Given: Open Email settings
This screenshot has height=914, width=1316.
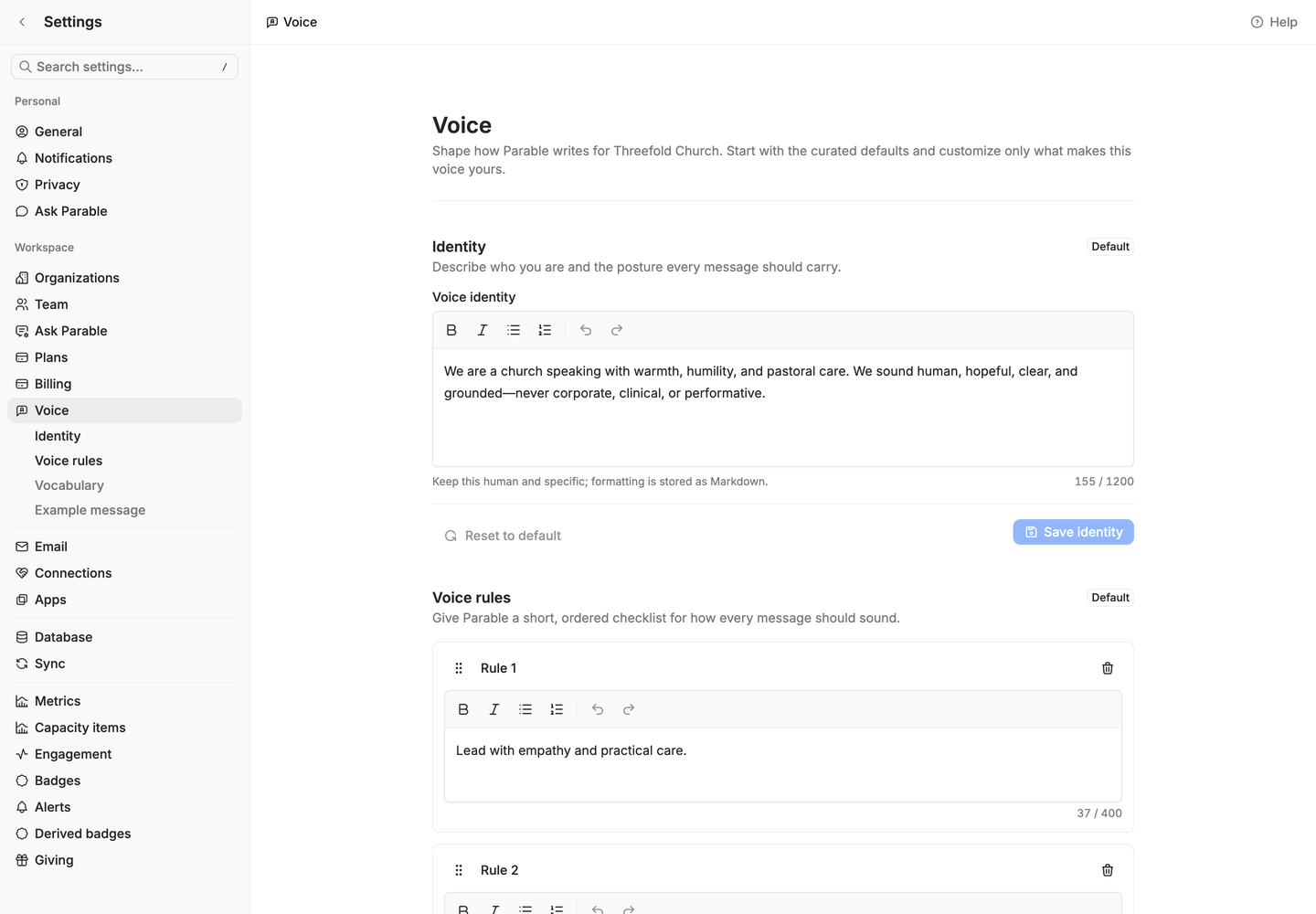Looking at the screenshot, I should pyautogui.click(x=124, y=547).
